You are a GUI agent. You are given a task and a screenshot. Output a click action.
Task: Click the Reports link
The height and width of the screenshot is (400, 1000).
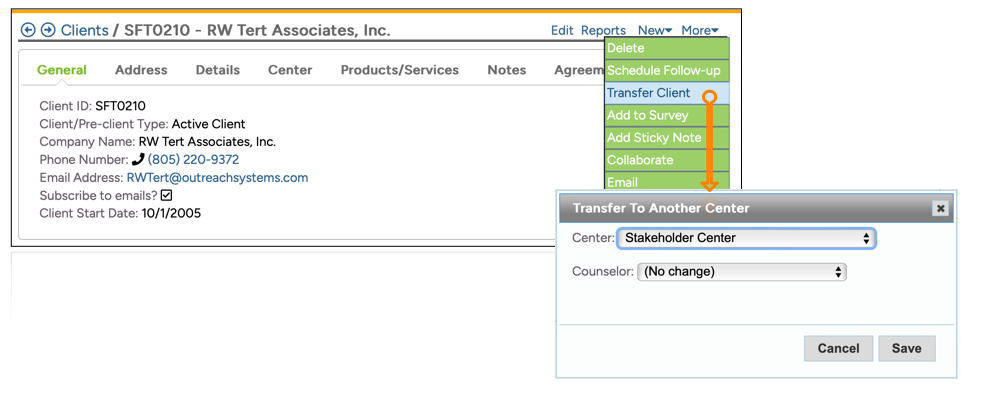coord(603,31)
